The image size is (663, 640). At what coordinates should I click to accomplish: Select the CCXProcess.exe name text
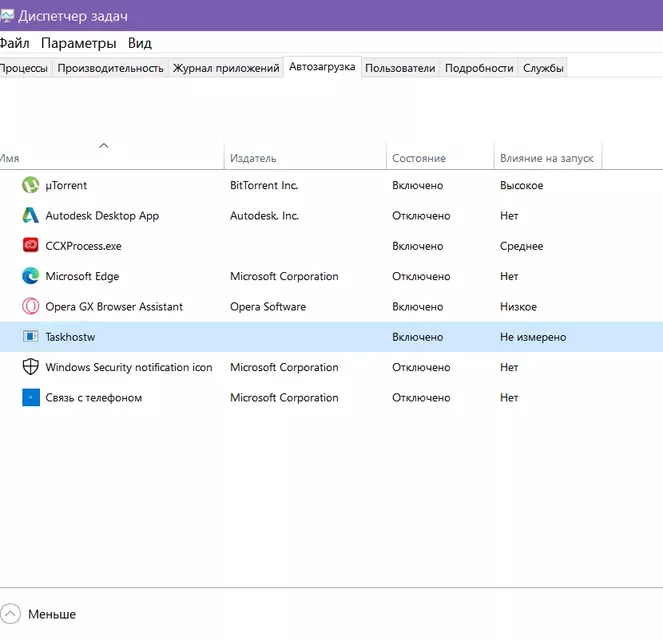coord(83,246)
